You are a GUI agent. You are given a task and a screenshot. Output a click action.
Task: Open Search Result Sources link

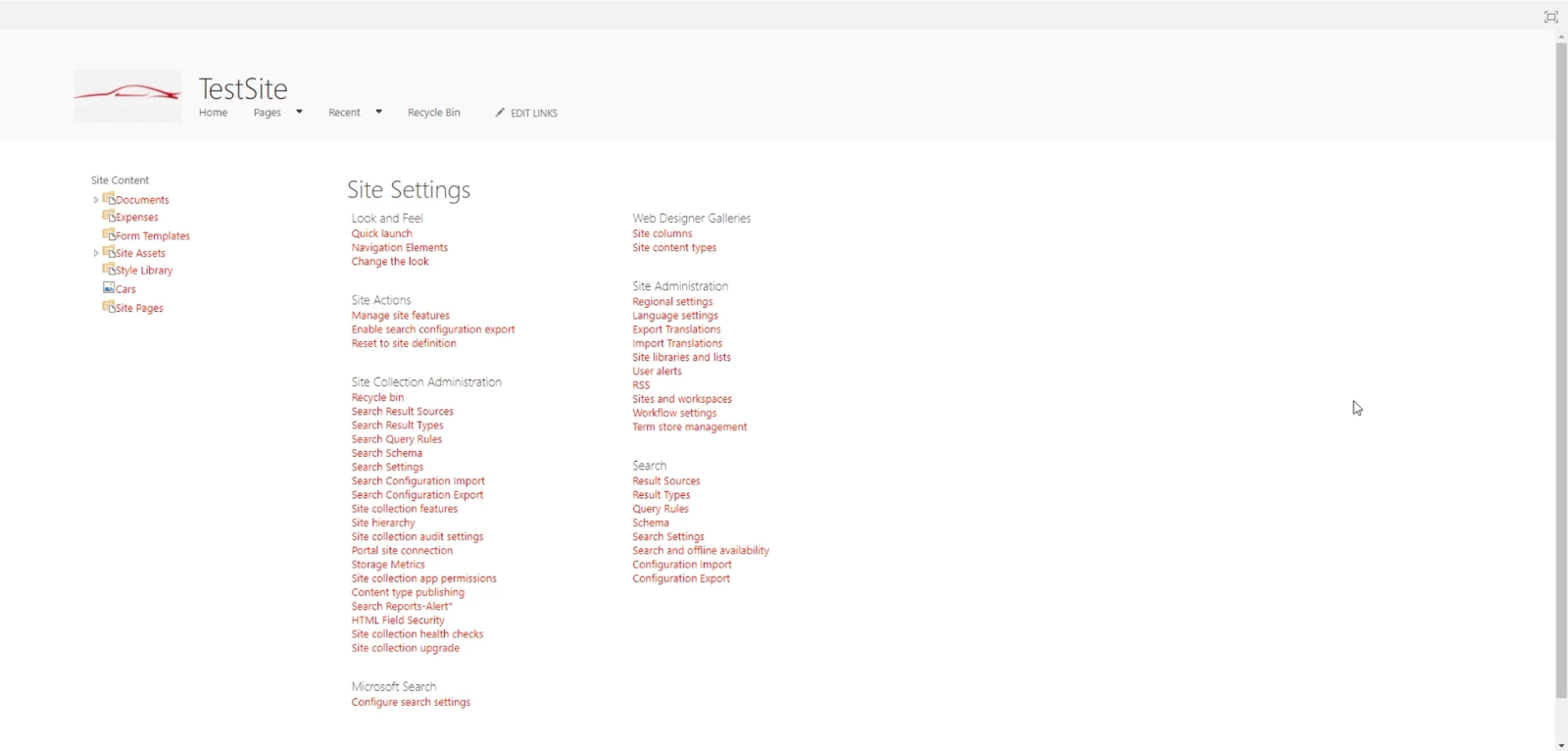402,411
